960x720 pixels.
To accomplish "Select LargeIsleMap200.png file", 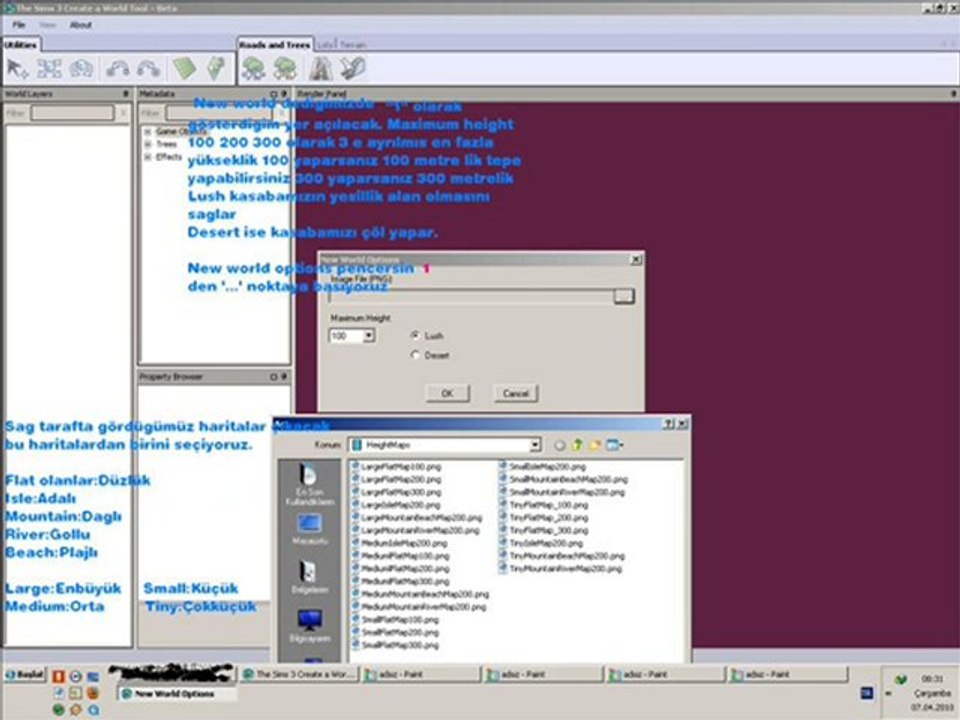I will (x=397, y=505).
